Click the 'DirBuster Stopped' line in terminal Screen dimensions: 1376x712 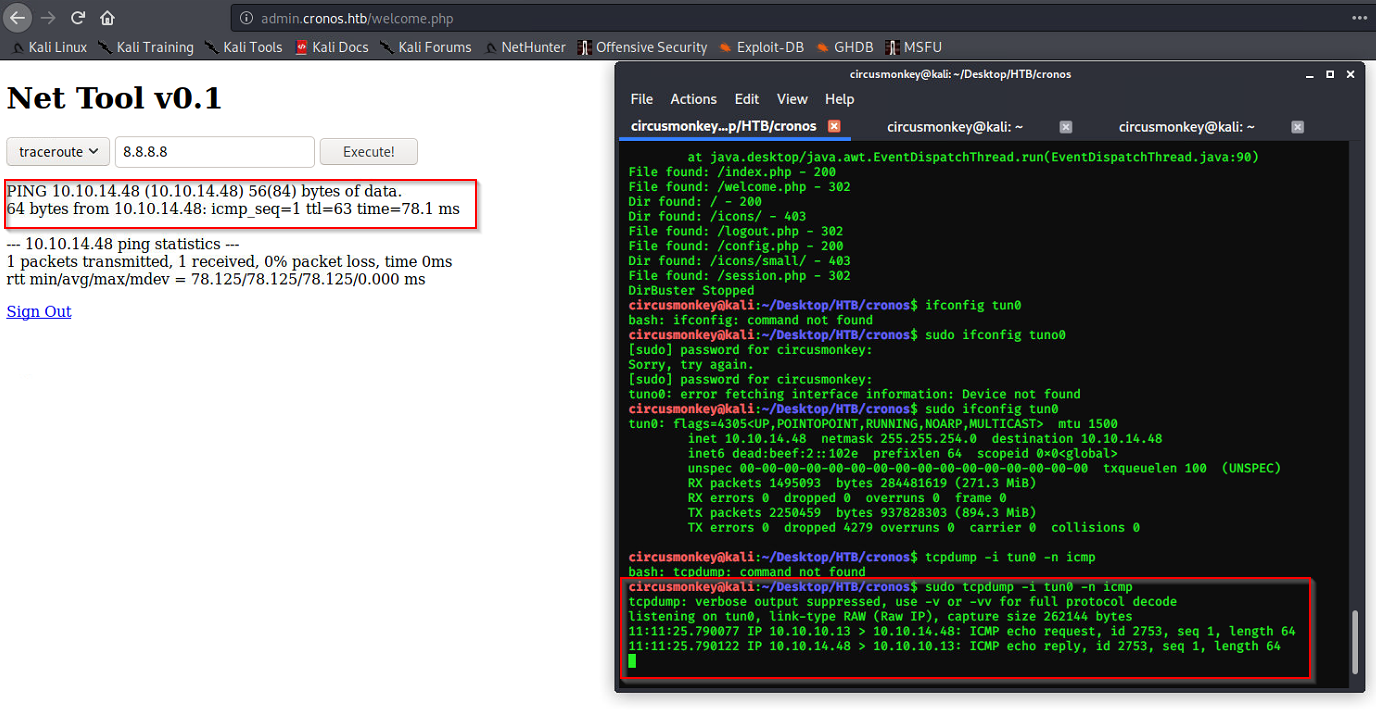click(x=692, y=291)
